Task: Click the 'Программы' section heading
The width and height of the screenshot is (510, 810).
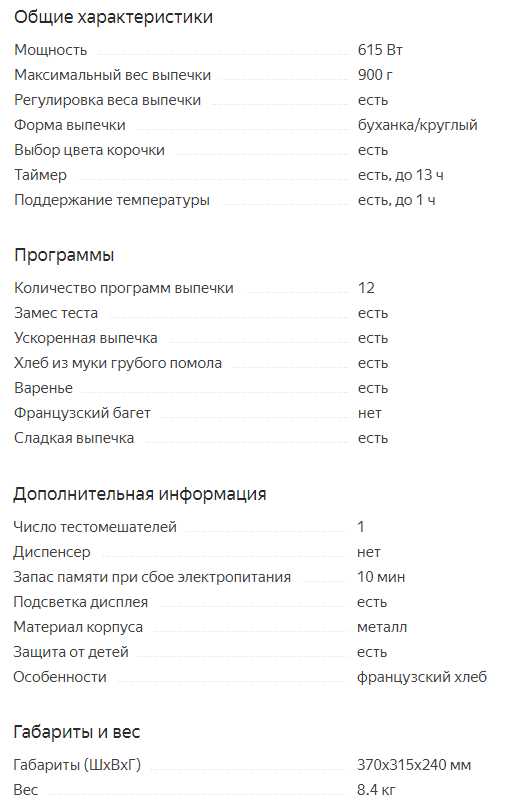Action: (64, 255)
